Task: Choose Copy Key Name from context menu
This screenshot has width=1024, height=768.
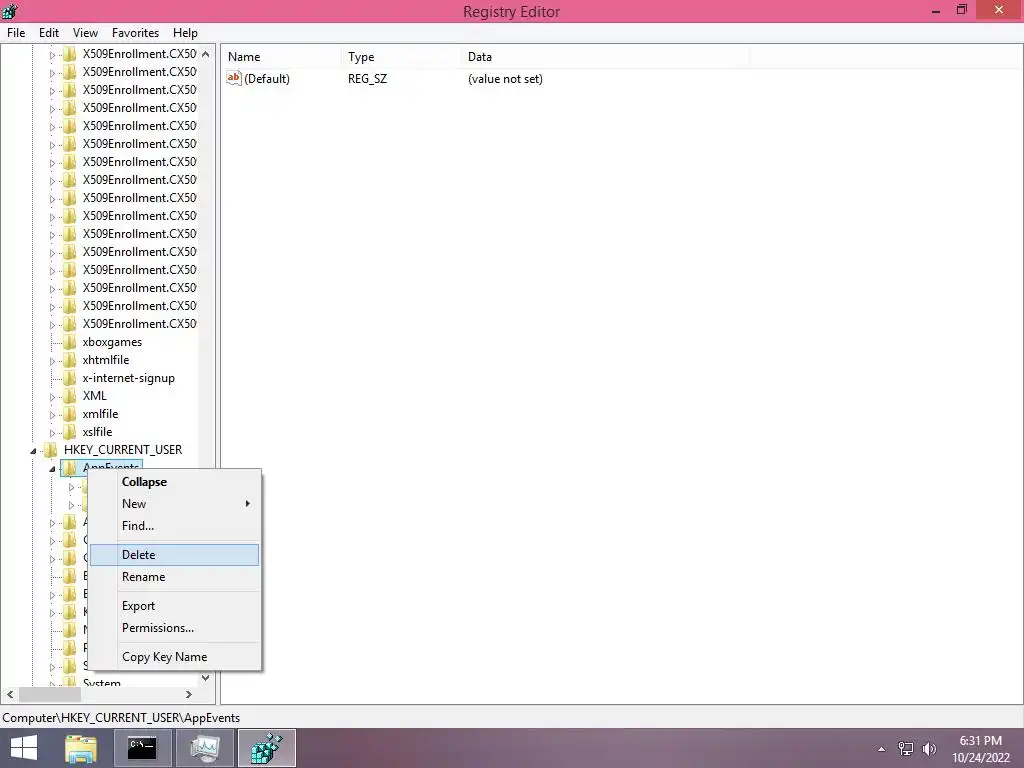Action: 174,657
